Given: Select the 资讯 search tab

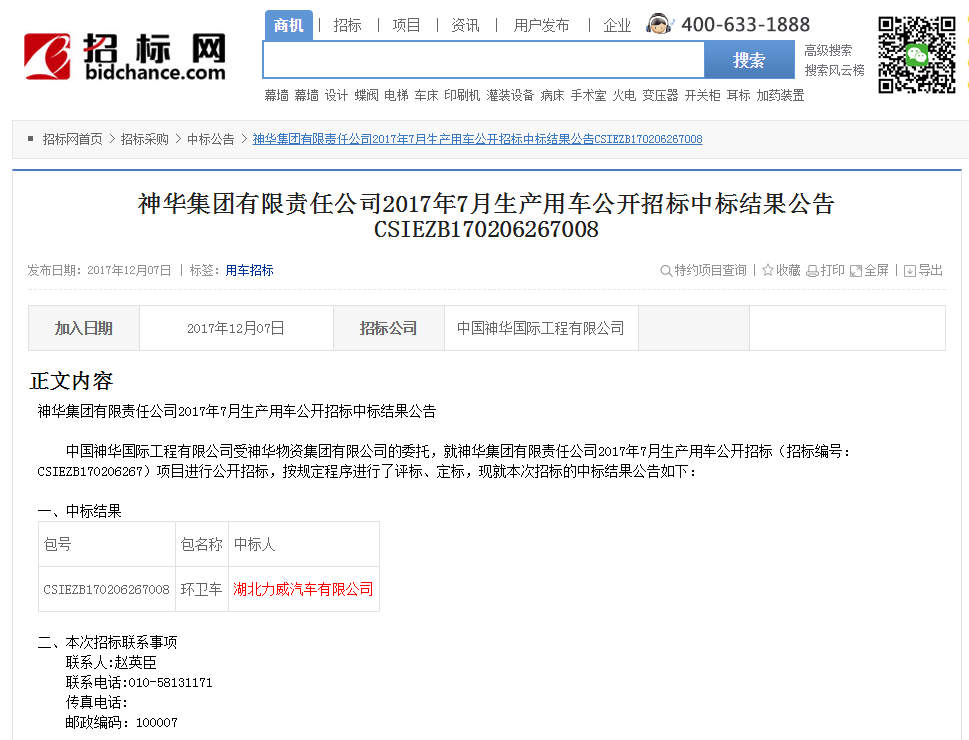Looking at the screenshot, I should 465,25.
